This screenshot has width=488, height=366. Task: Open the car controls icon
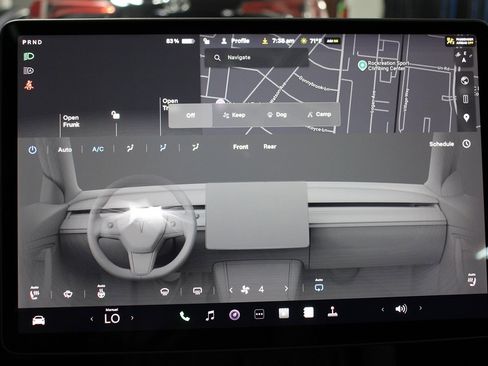(39, 321)
